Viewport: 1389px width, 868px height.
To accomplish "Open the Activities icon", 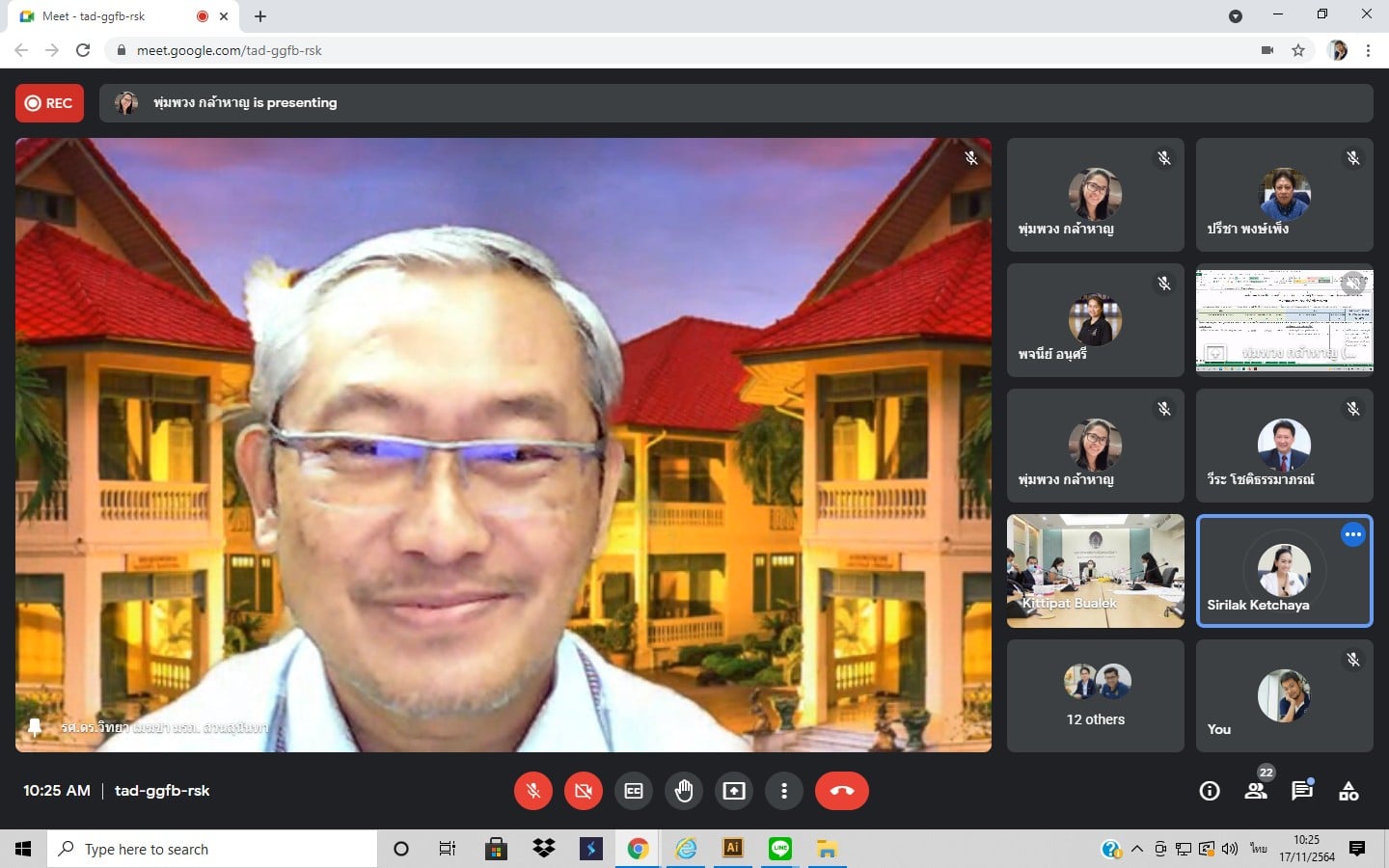I will pyautogui.click(x=1348, y=791).
